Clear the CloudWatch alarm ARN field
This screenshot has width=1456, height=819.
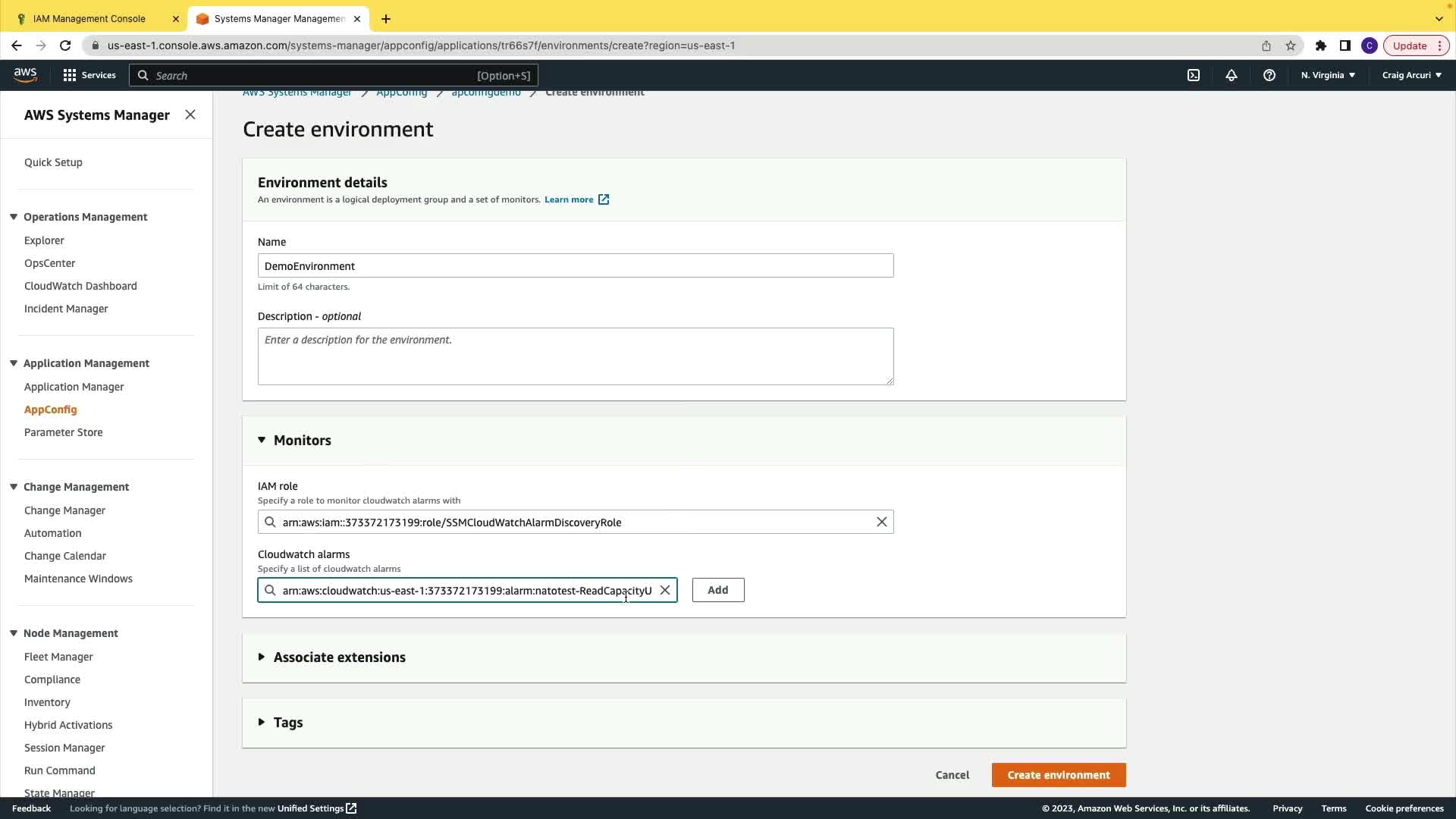[x=665, y=590]
